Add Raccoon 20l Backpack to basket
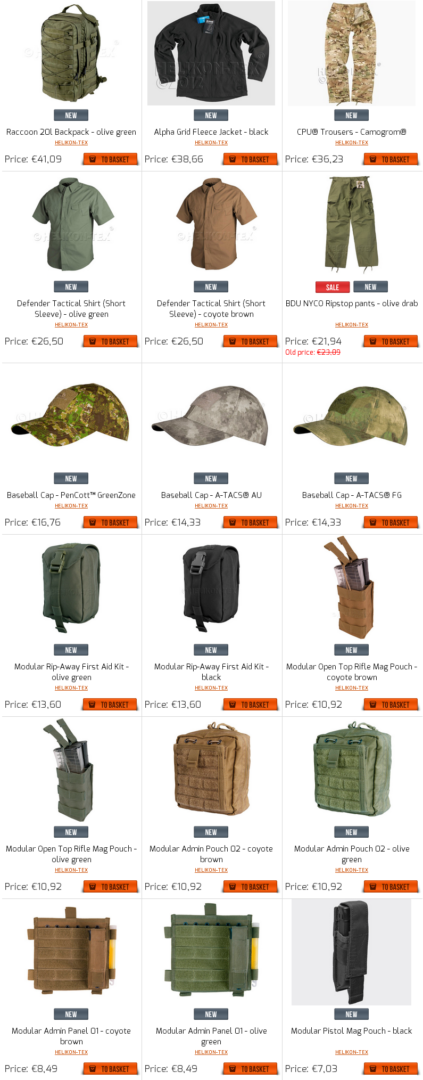 click(x=110, y=159)
